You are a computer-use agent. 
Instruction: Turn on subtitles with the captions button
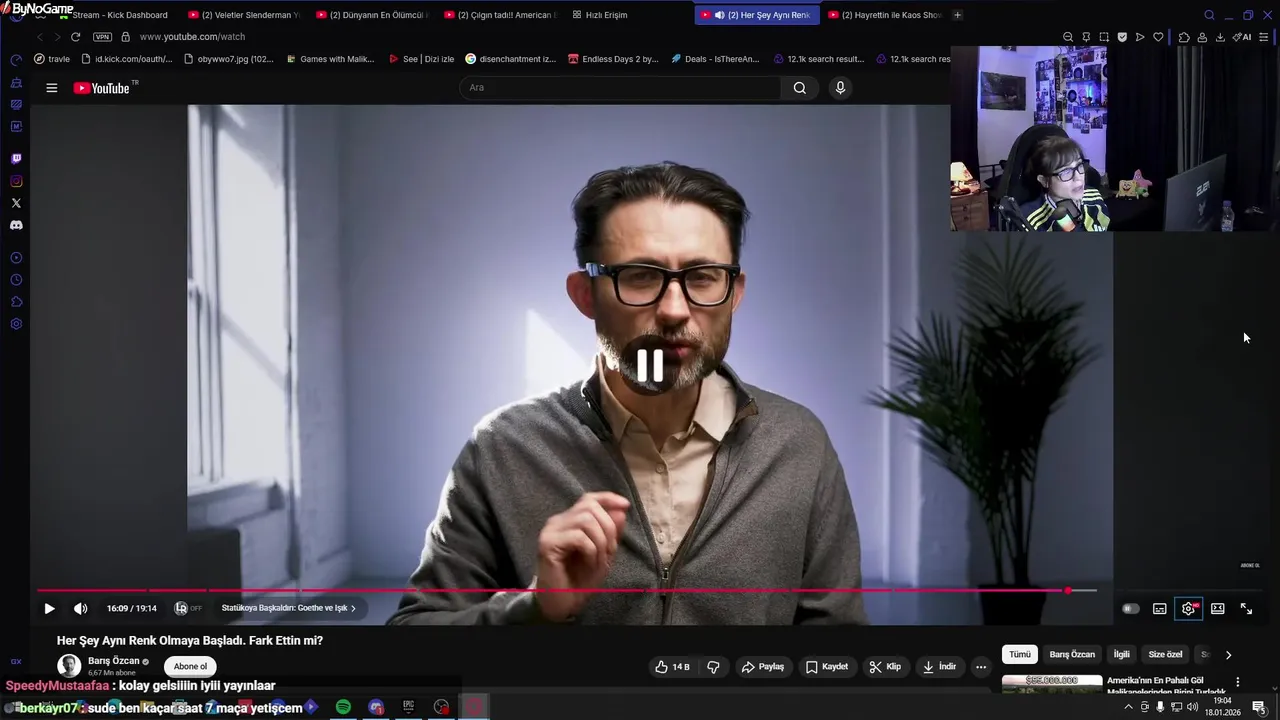click(x=1159, y=608)
